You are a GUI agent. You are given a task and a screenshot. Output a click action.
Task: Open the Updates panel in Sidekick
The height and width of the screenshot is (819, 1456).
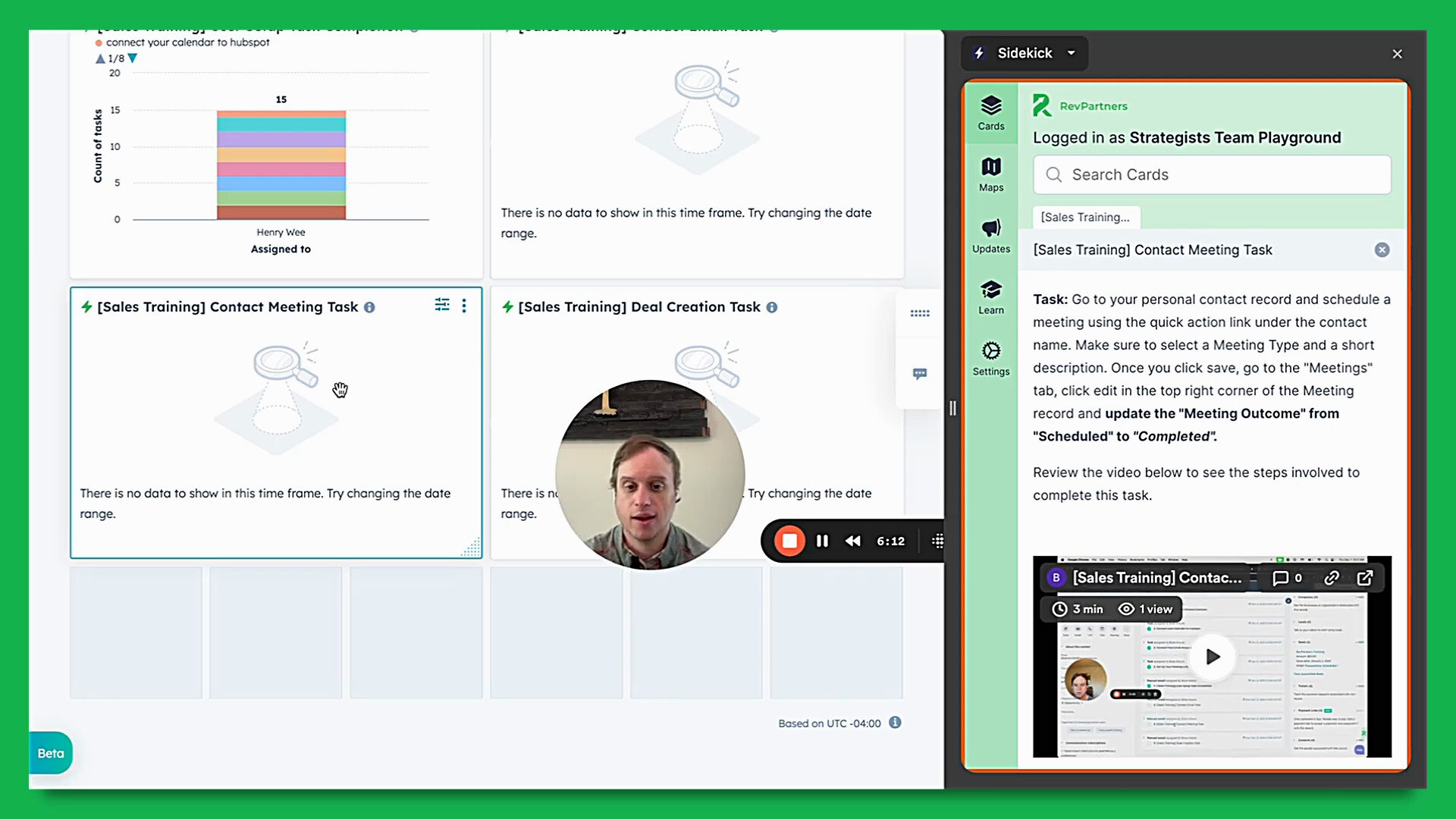point(990,234)
